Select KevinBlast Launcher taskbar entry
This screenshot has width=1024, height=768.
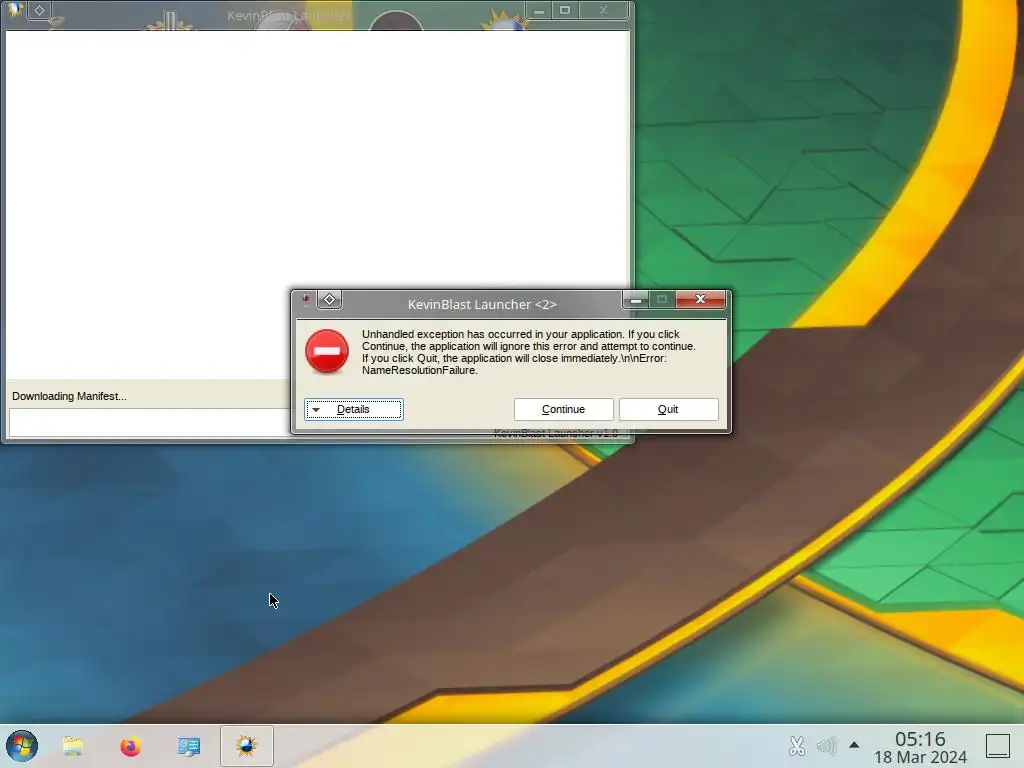tap(246, 746)
